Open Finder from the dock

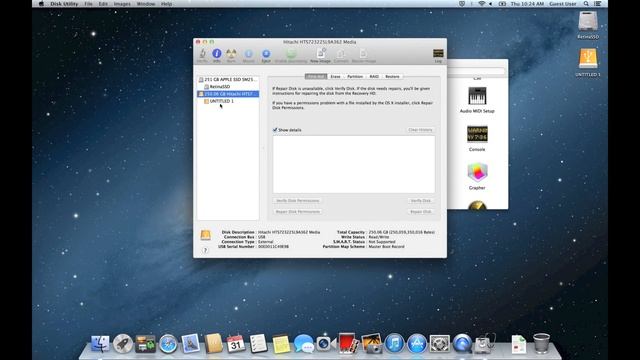pyautogui.click(x=100, y=344)
